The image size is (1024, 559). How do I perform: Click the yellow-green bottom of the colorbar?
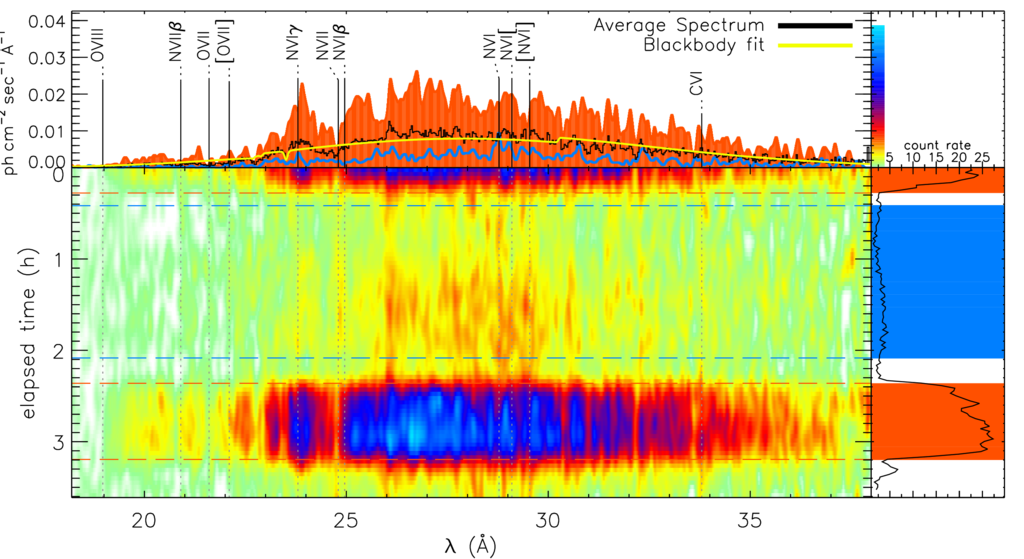click(x=879, y=160)
